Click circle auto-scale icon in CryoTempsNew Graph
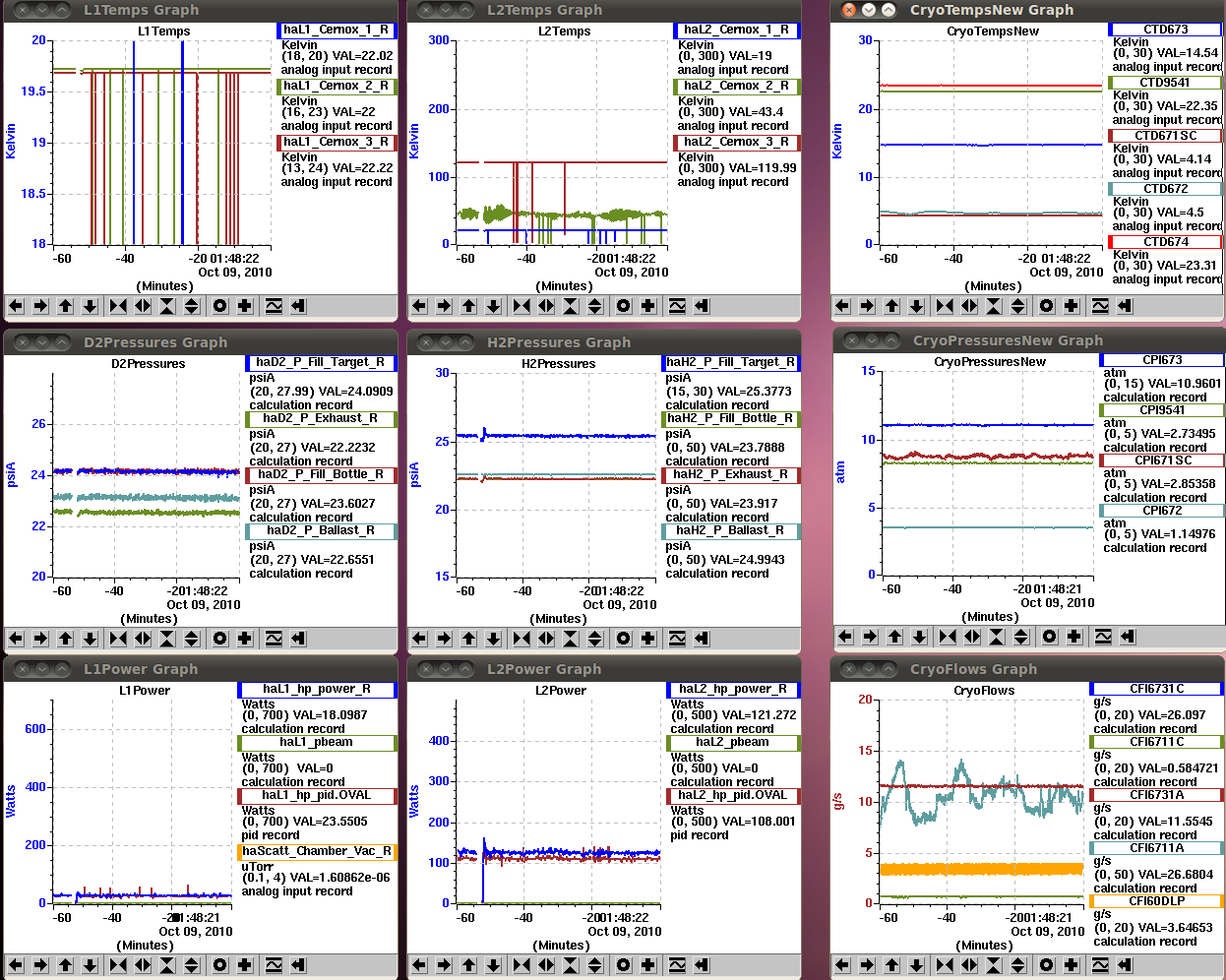 point(1047,306)
